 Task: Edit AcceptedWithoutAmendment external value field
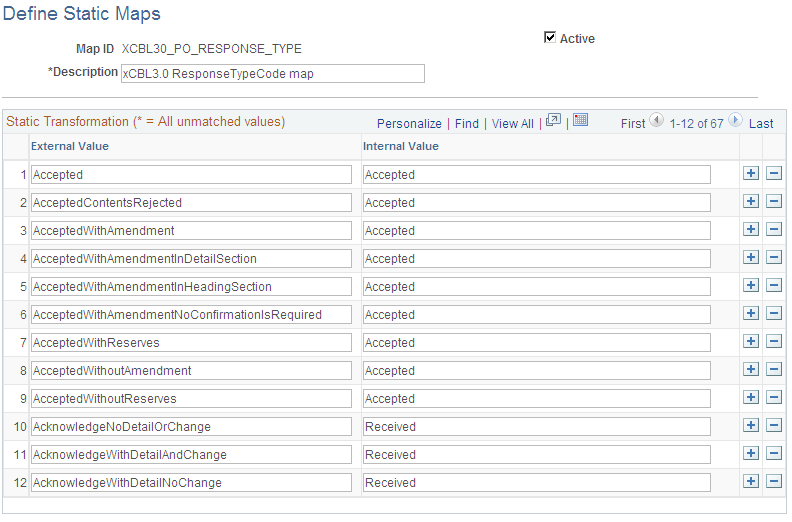click(191, 371)
